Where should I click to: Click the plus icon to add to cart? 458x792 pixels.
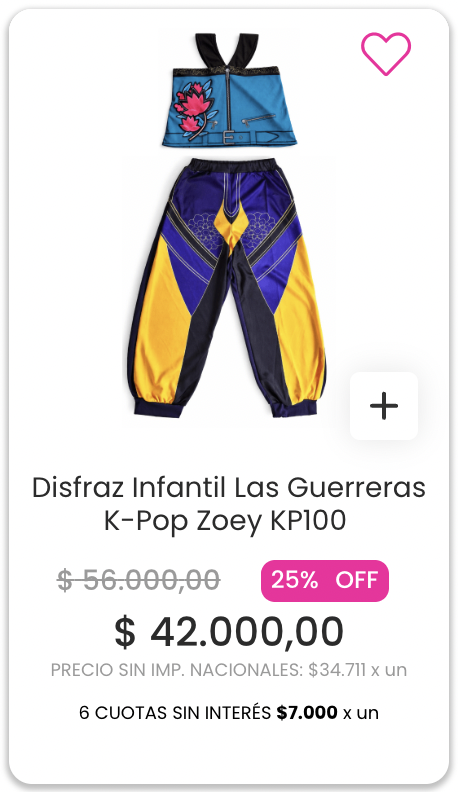(x=384, y=406)
